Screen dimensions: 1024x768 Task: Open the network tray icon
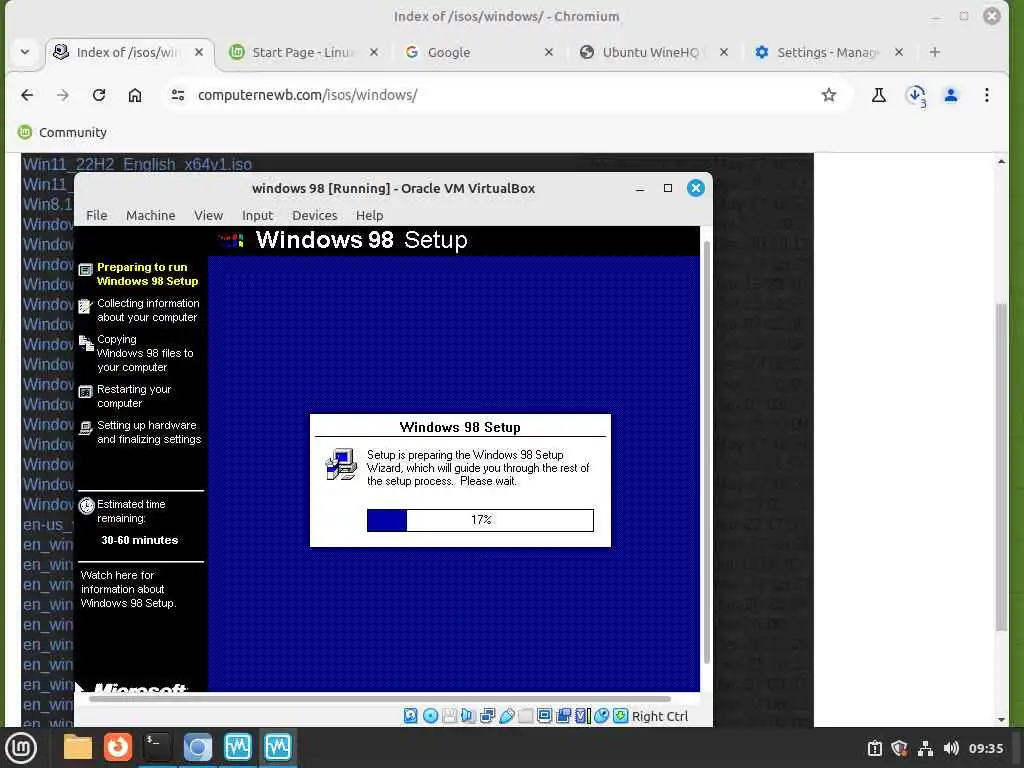925,748
